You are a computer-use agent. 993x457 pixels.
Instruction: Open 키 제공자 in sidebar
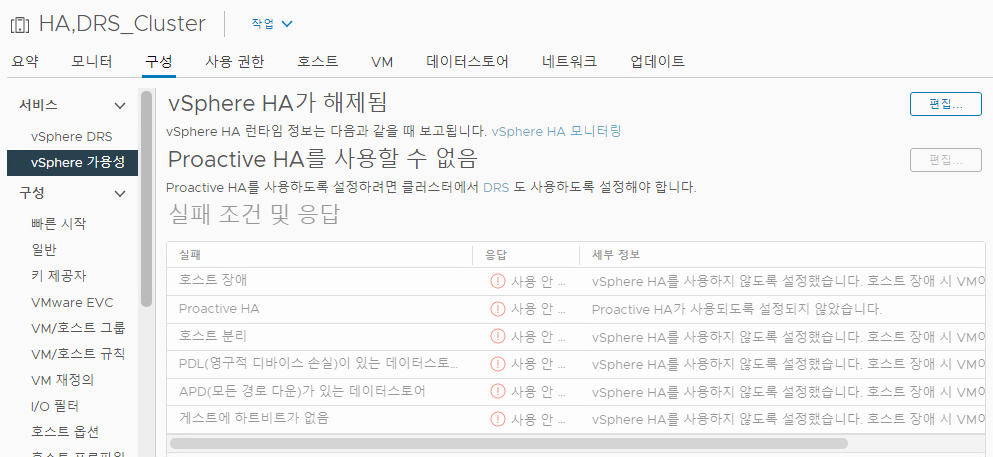[x=58, y=276]
